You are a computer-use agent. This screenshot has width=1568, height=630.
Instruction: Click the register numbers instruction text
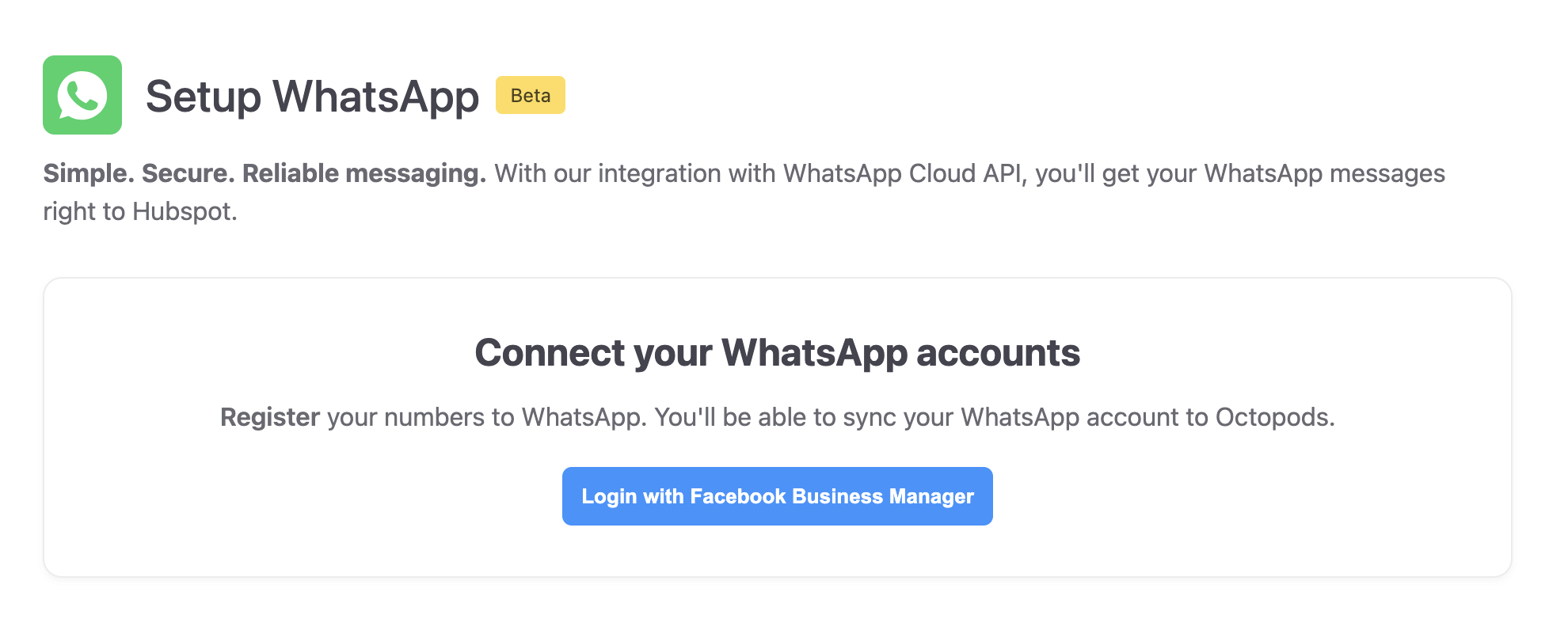pos(777,417)
